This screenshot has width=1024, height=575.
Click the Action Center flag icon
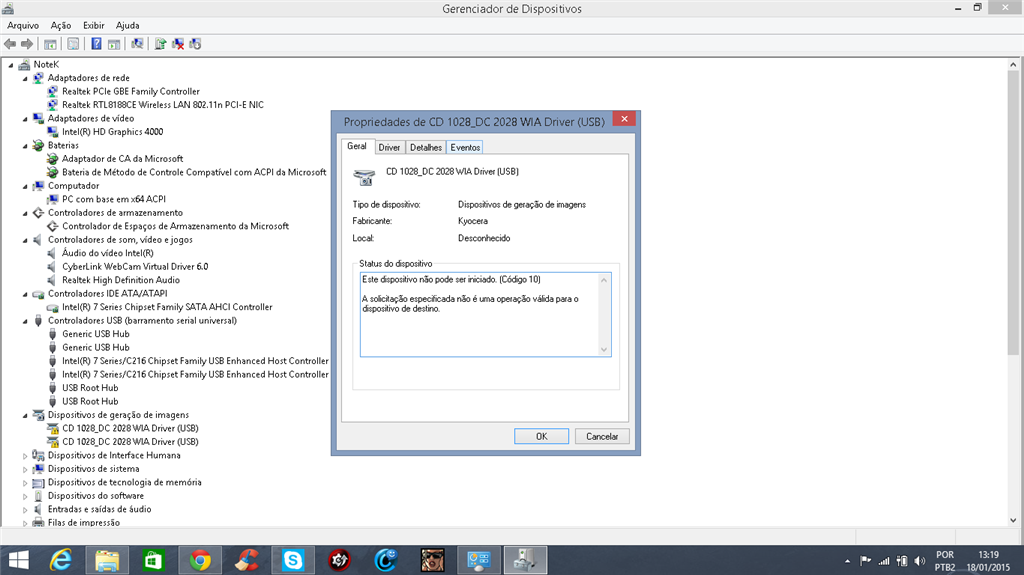click(x=865, y=561)
